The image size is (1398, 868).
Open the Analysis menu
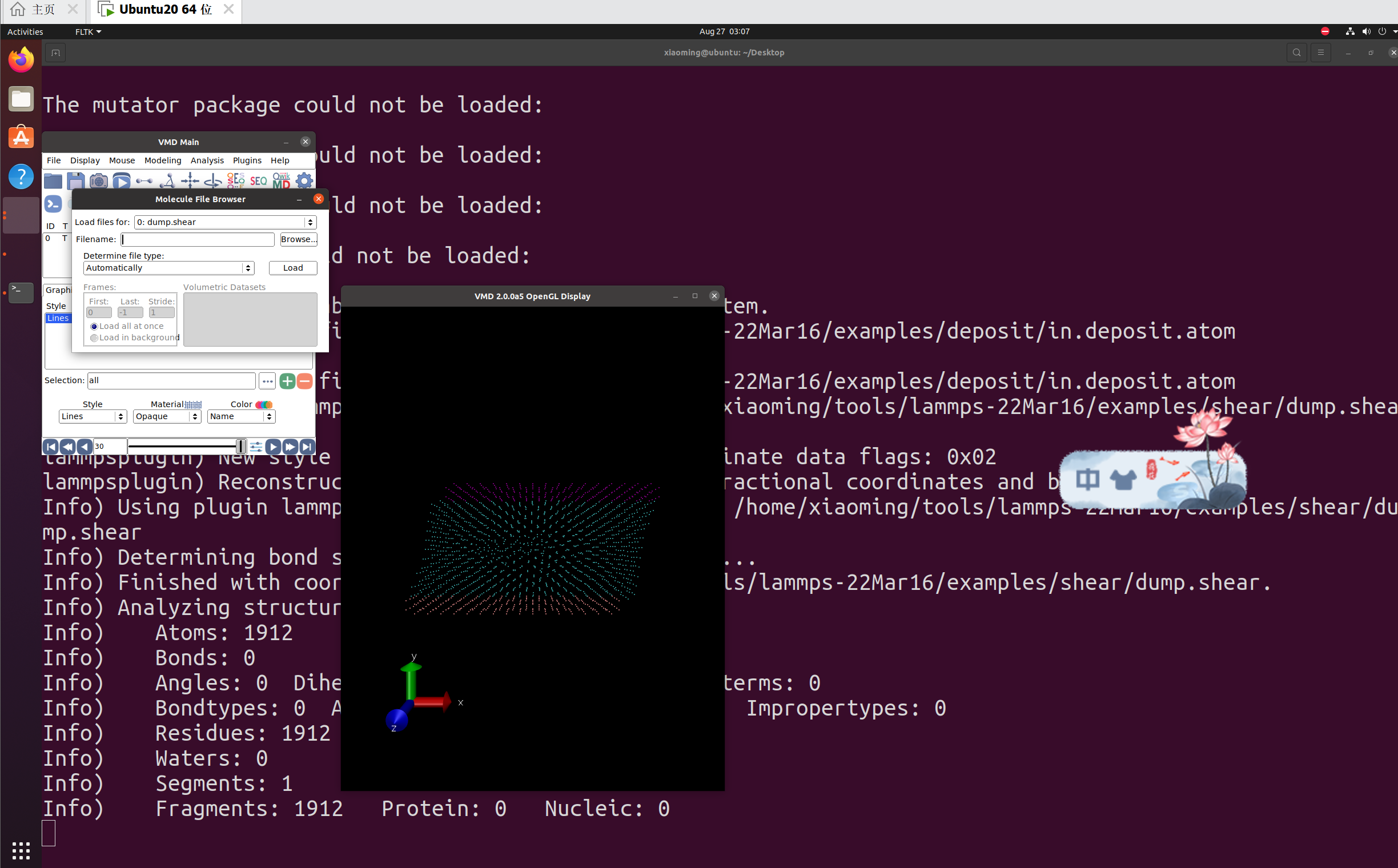pos(207,160)
